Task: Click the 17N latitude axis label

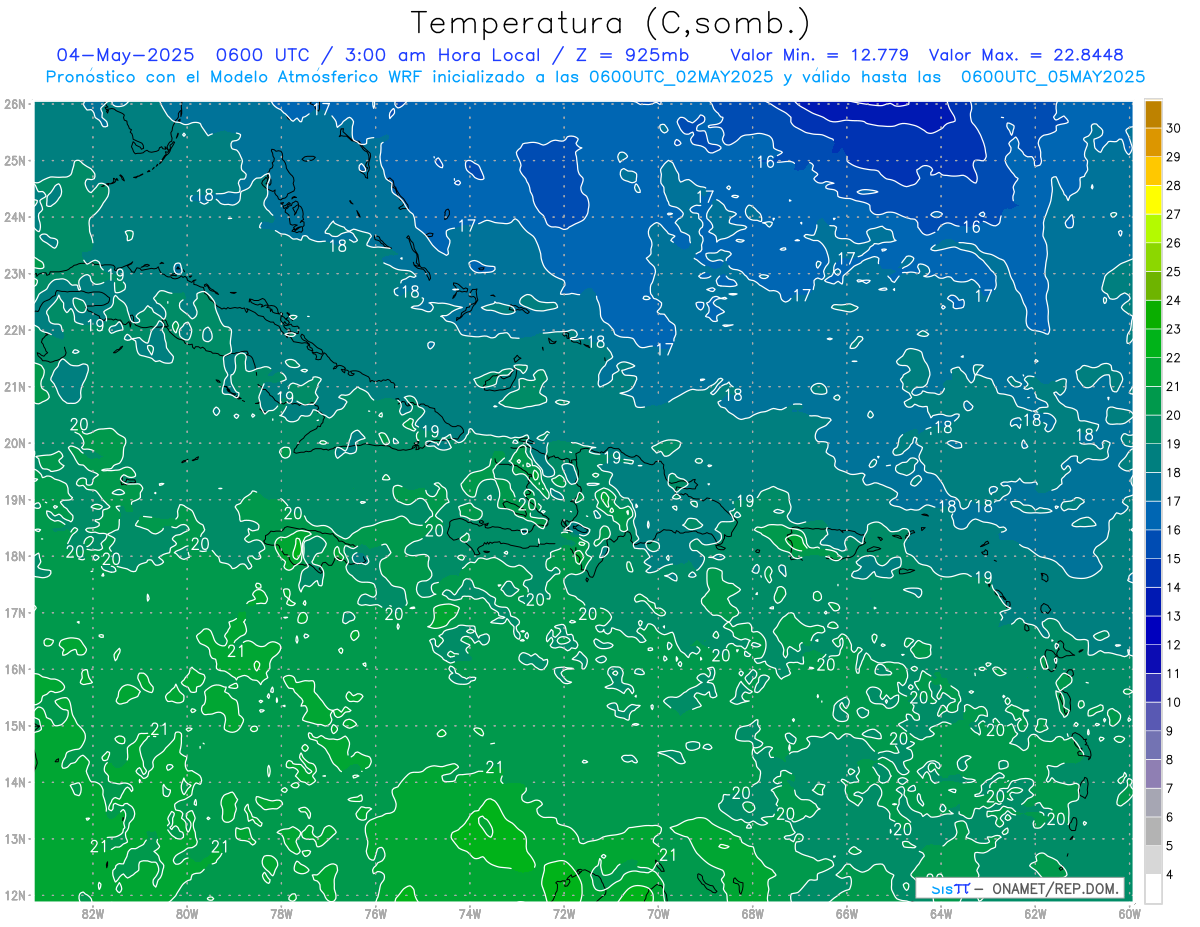Action: pyautogui.click(x=14, y=612)
